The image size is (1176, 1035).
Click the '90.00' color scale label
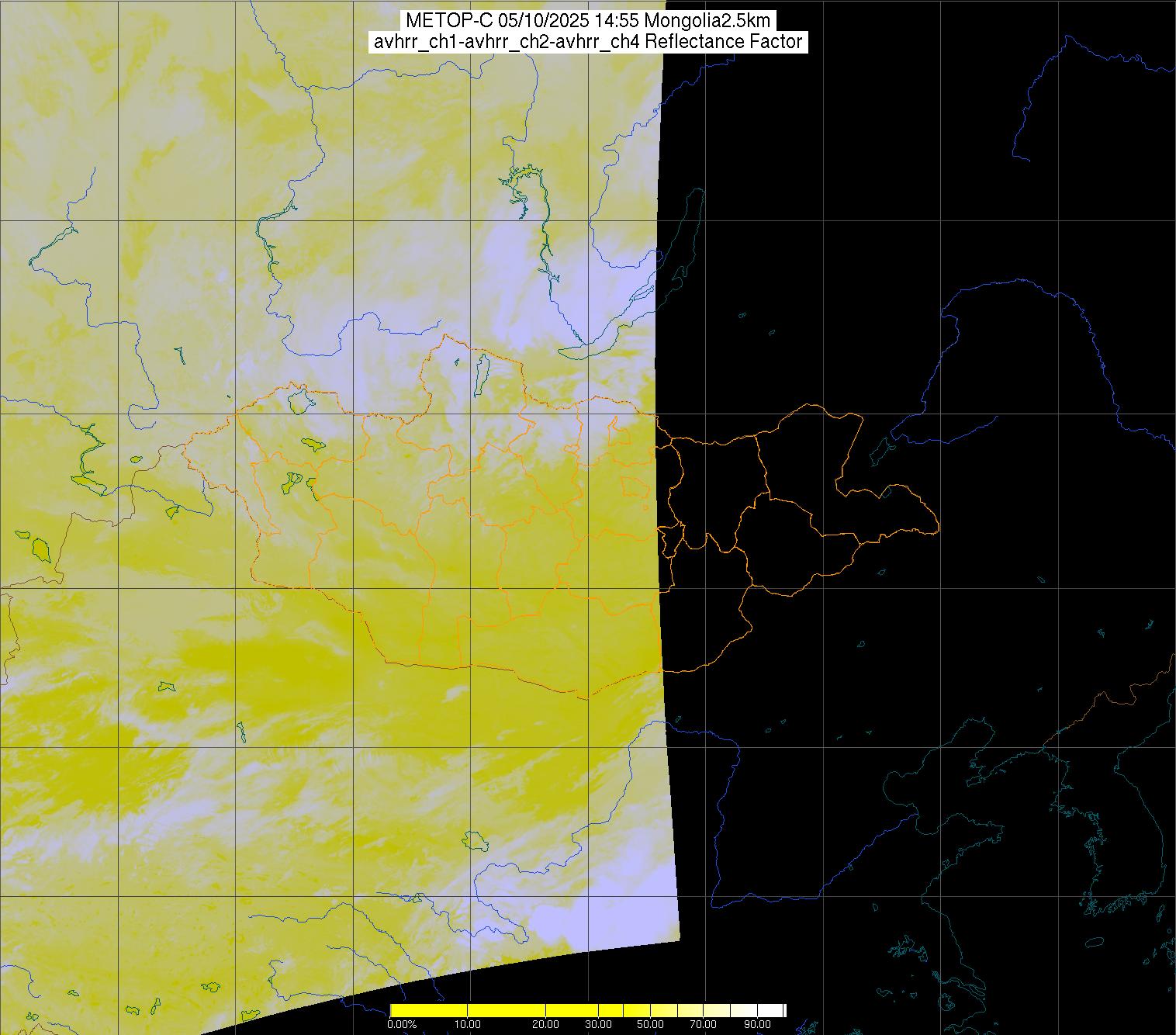(x=757, y=1024)
